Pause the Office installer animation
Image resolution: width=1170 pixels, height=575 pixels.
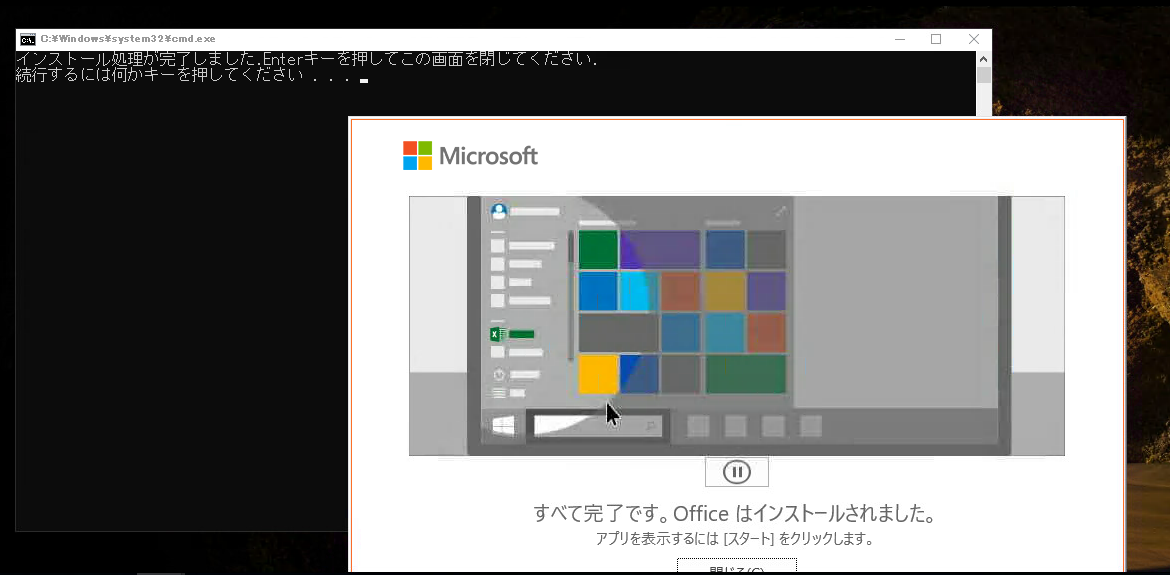(x=736, y=471)
